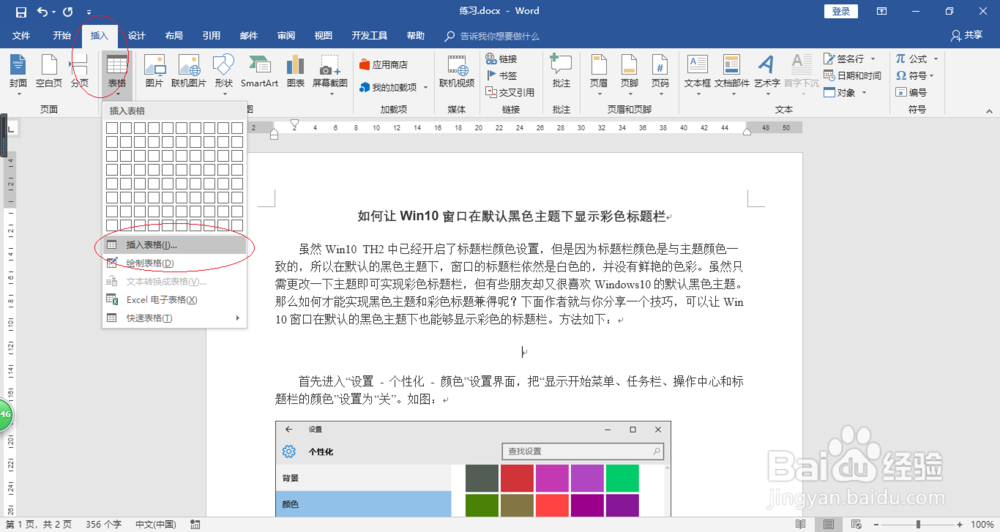Insert a chart (图表)

295,71
